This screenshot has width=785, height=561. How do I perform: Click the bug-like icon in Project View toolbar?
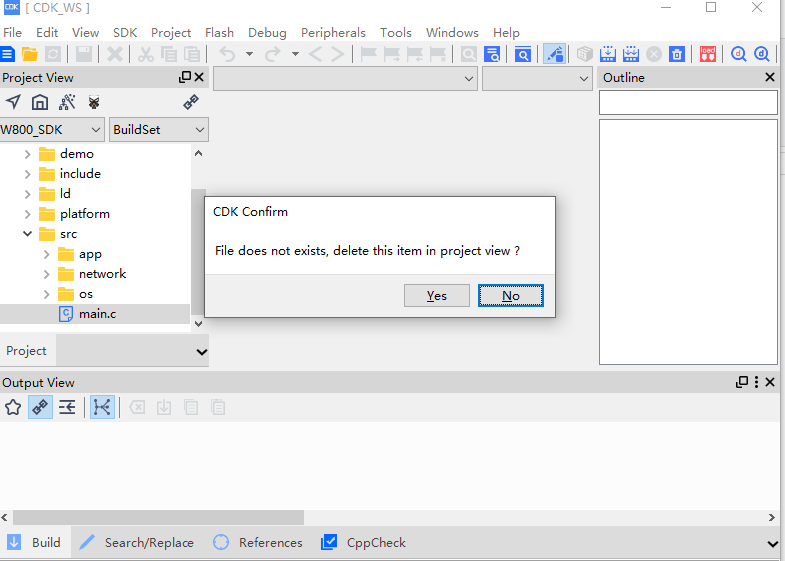pyautogui.click(x=94, y=102)
